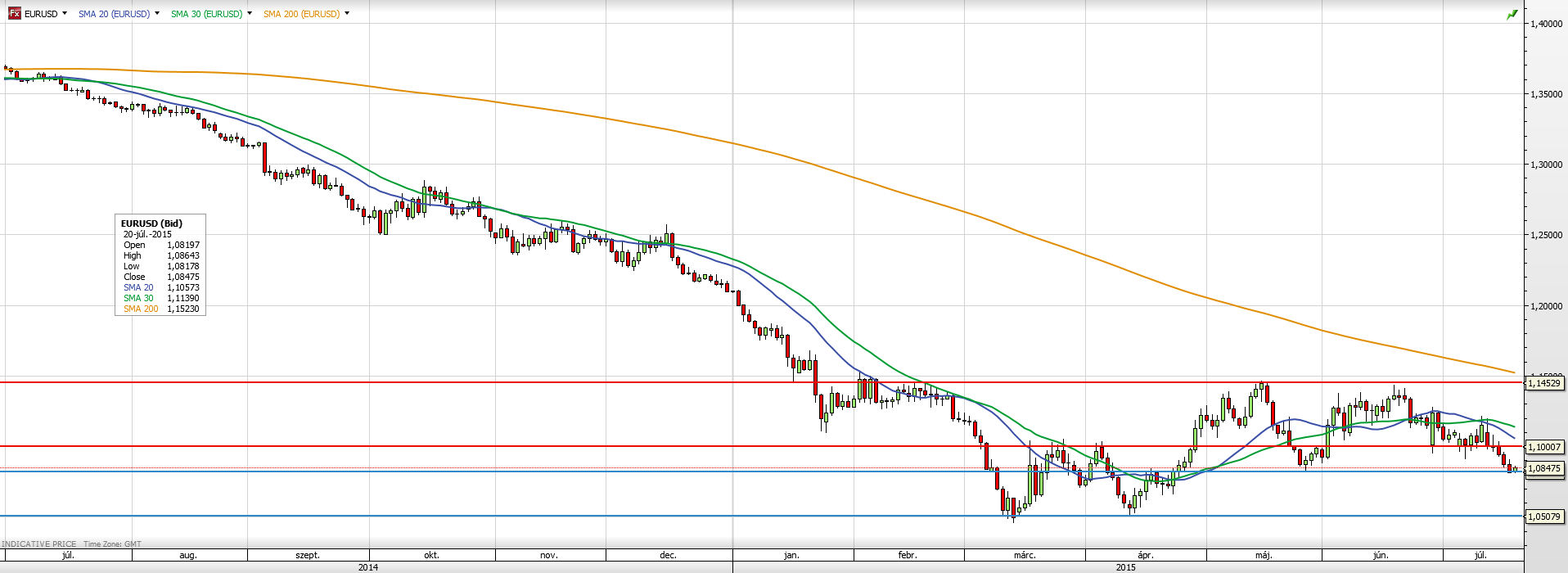Screen dimensions: 1568x573
Task: Click the 20-júl.-2015 date in info box
Action: [x=147, y=234]
